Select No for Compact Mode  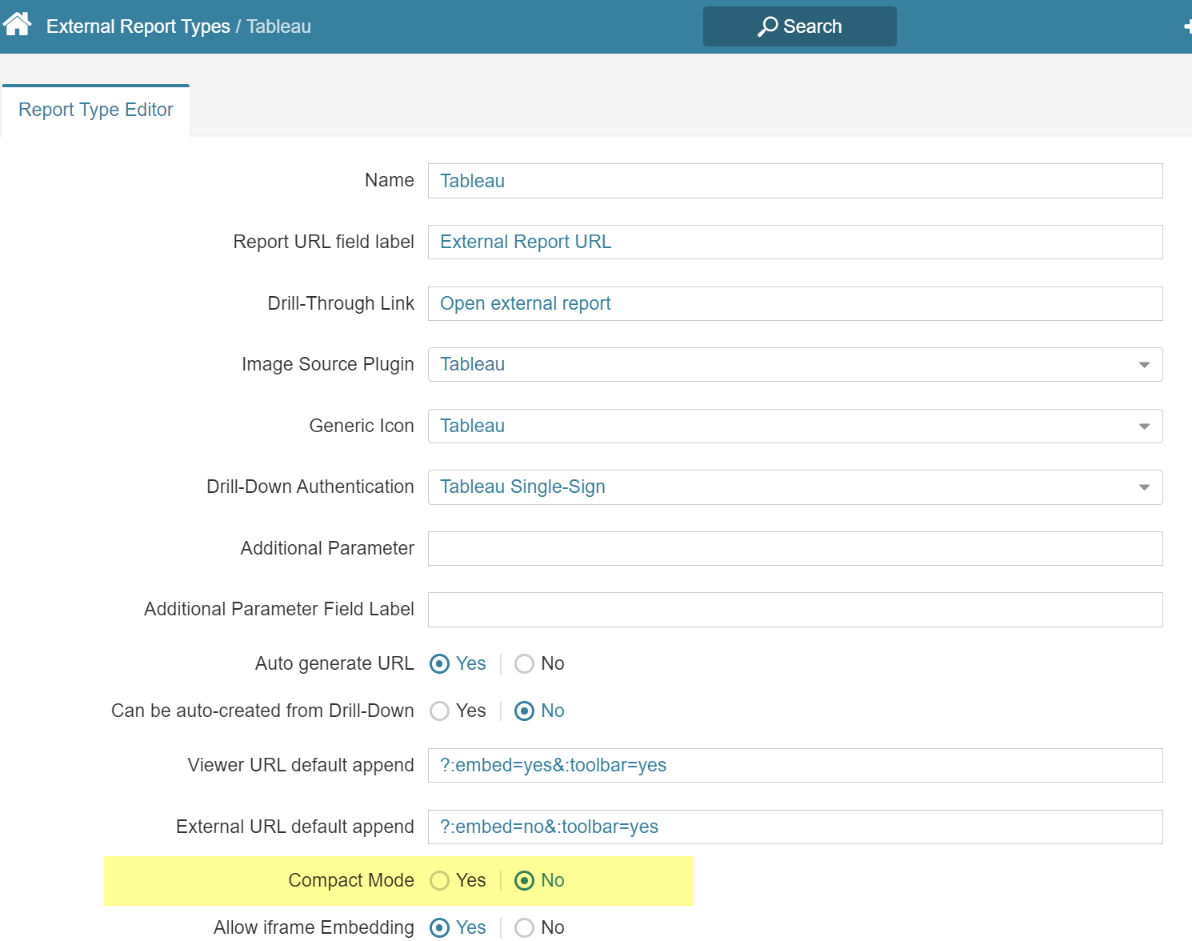(x=524, y=880)
